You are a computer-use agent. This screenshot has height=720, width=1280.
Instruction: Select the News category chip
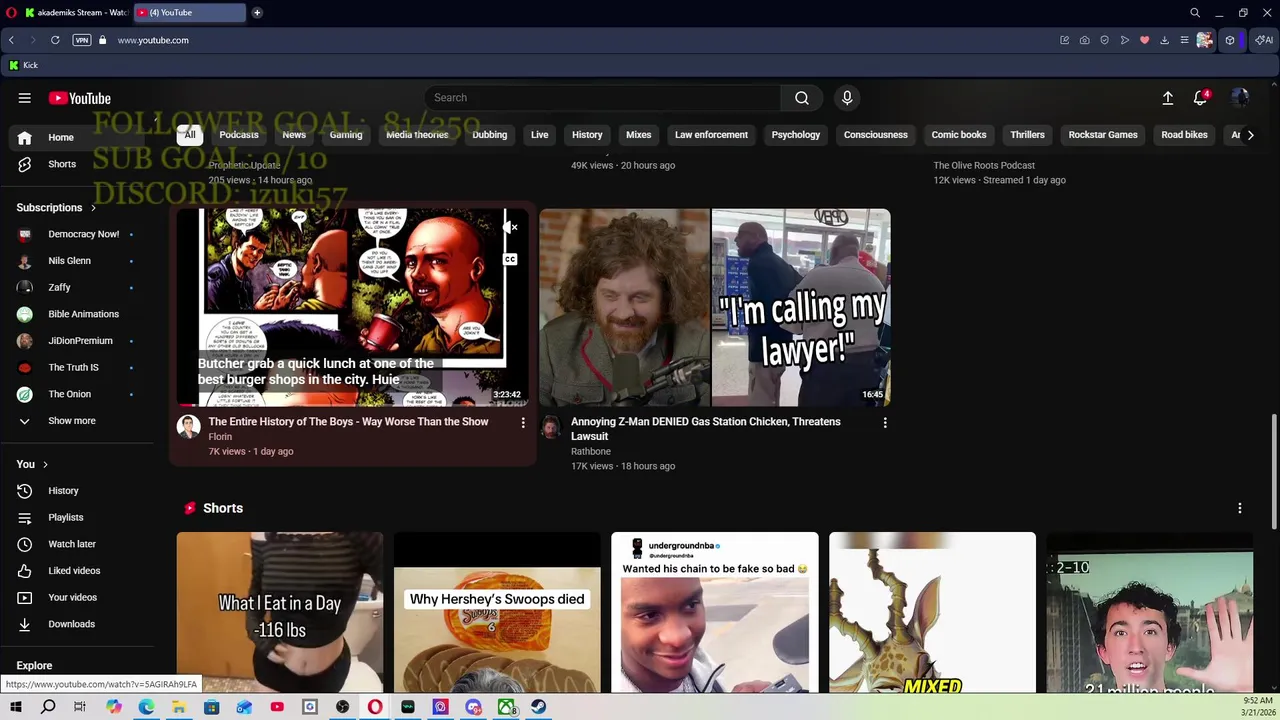point(294,135)
